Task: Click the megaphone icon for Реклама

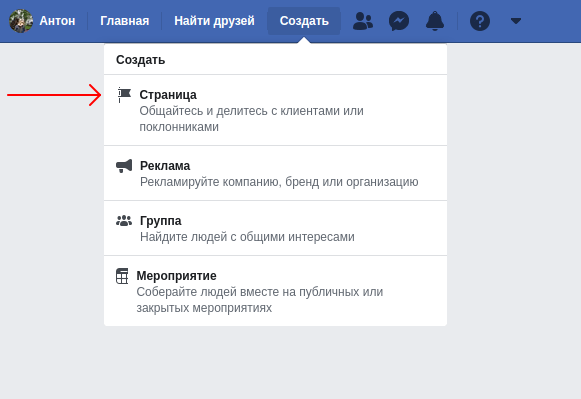Action: (124, 166)
